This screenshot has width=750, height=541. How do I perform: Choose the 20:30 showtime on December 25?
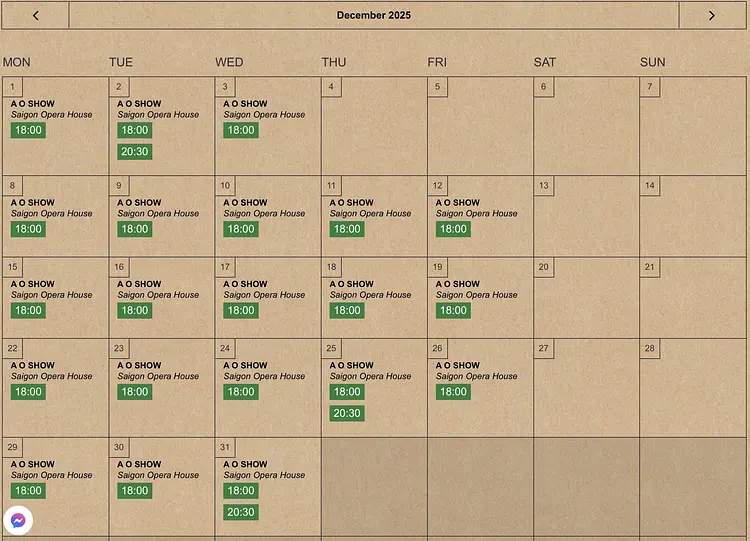coord(347,413)
